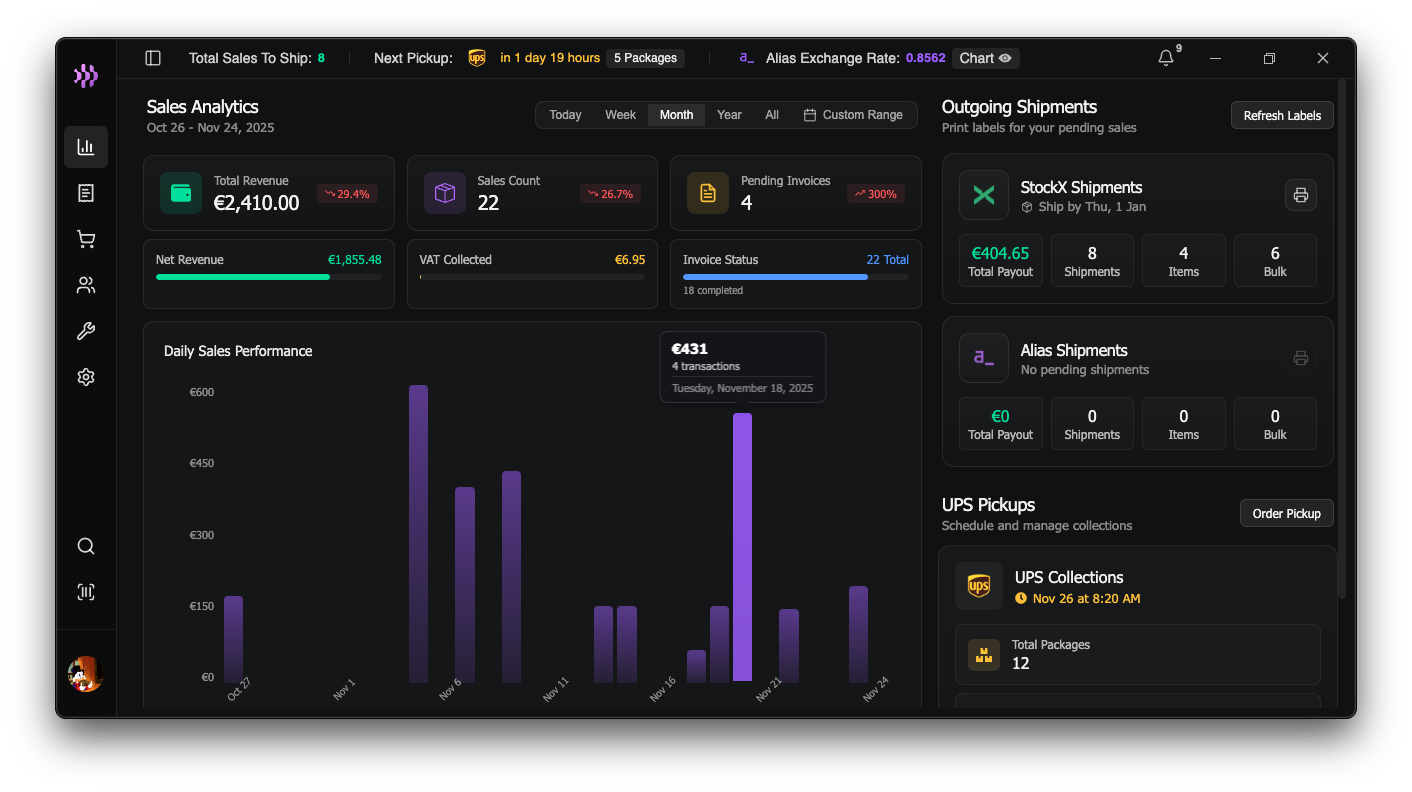Open the Custom Range date picker
The image size is (1412, 792).
(x=853, y=115)
